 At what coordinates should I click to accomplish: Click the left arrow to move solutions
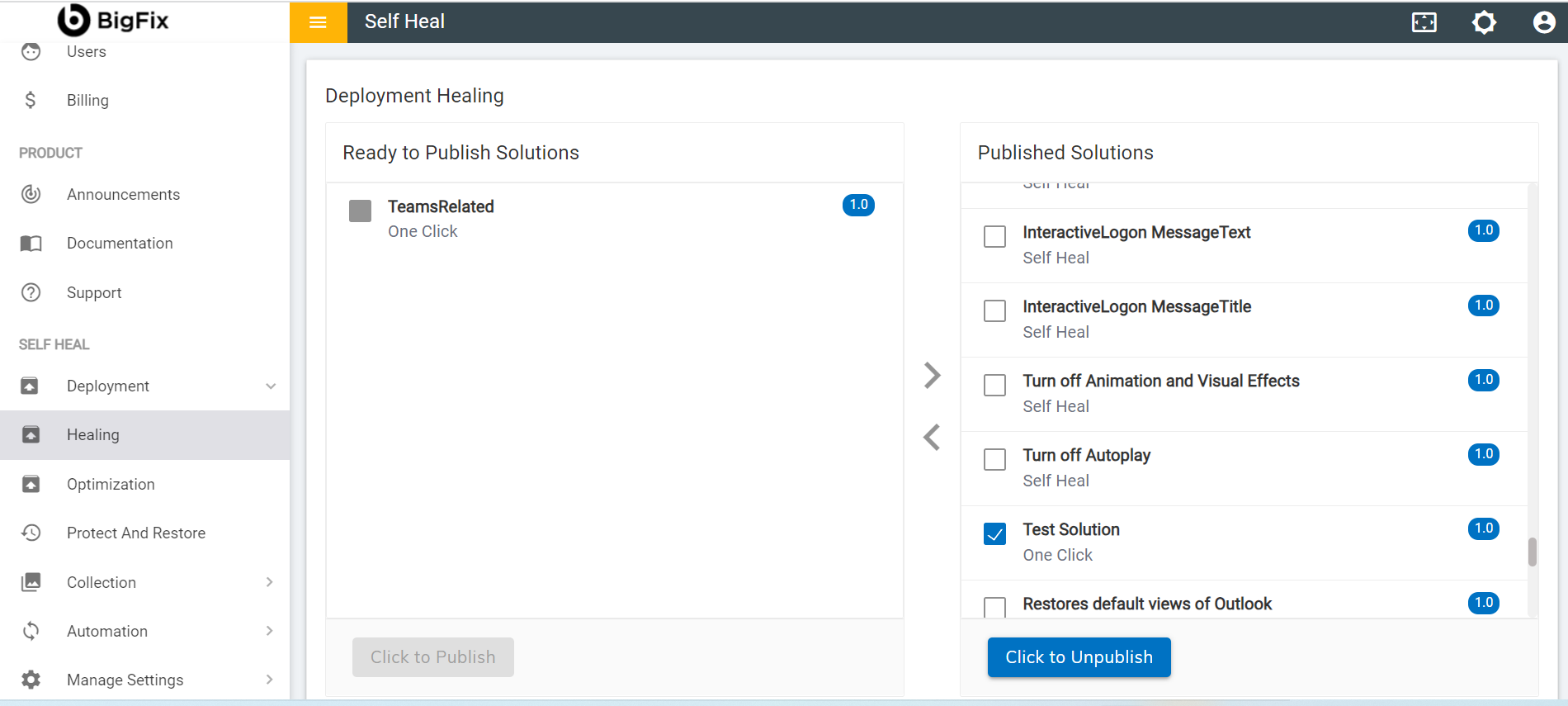click(x=933, y=437)
